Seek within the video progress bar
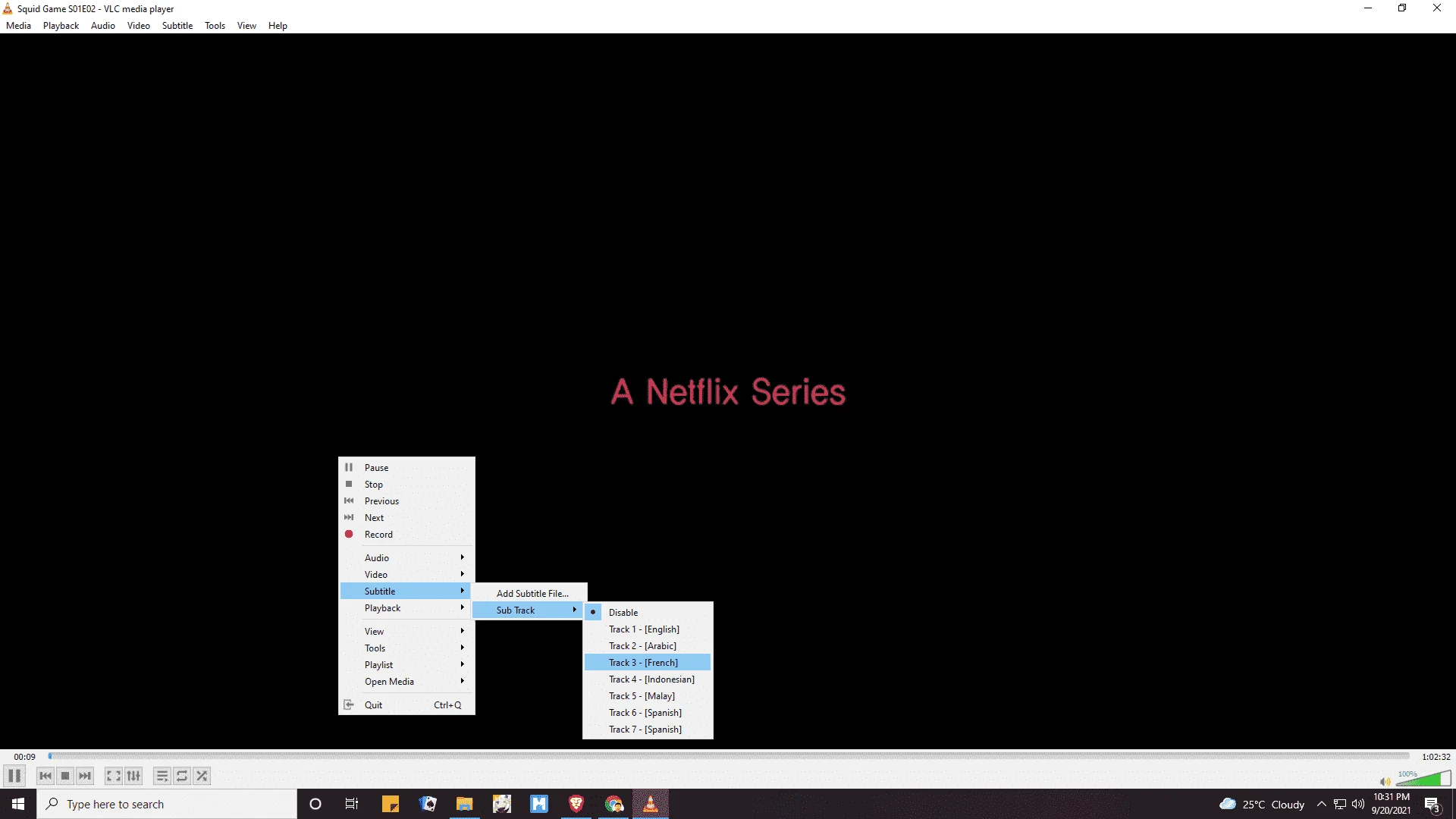This screenshot has width=1456, height=819. click(x=729, y=756)
